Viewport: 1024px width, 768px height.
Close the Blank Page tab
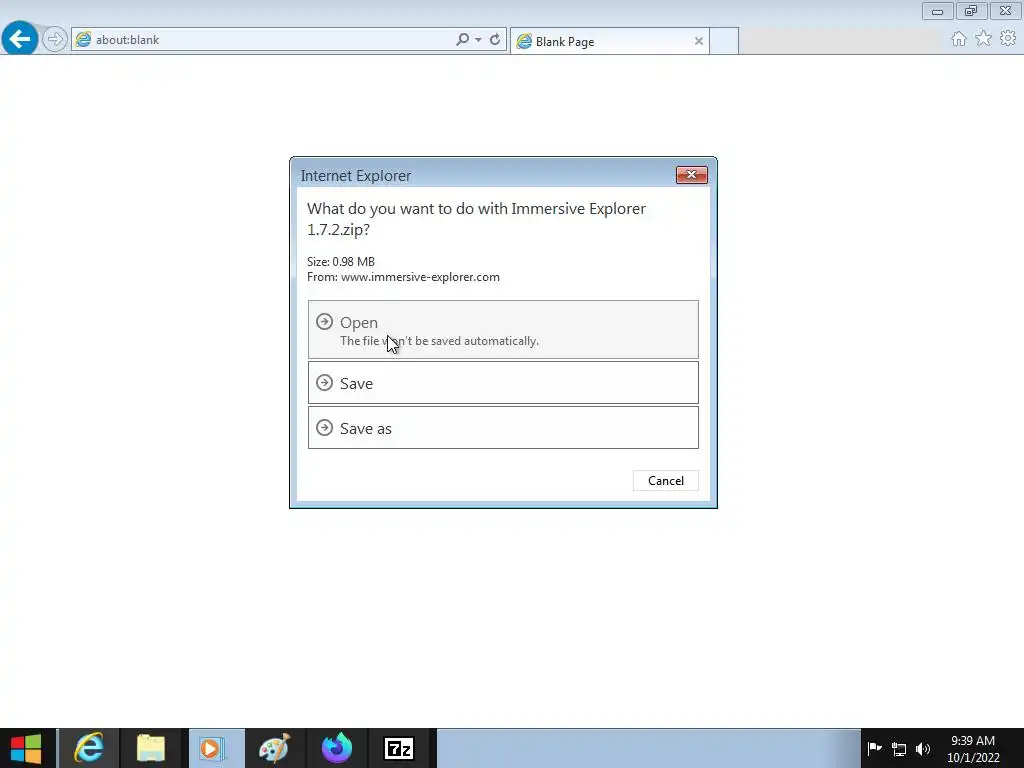click(x=699, y=41)
